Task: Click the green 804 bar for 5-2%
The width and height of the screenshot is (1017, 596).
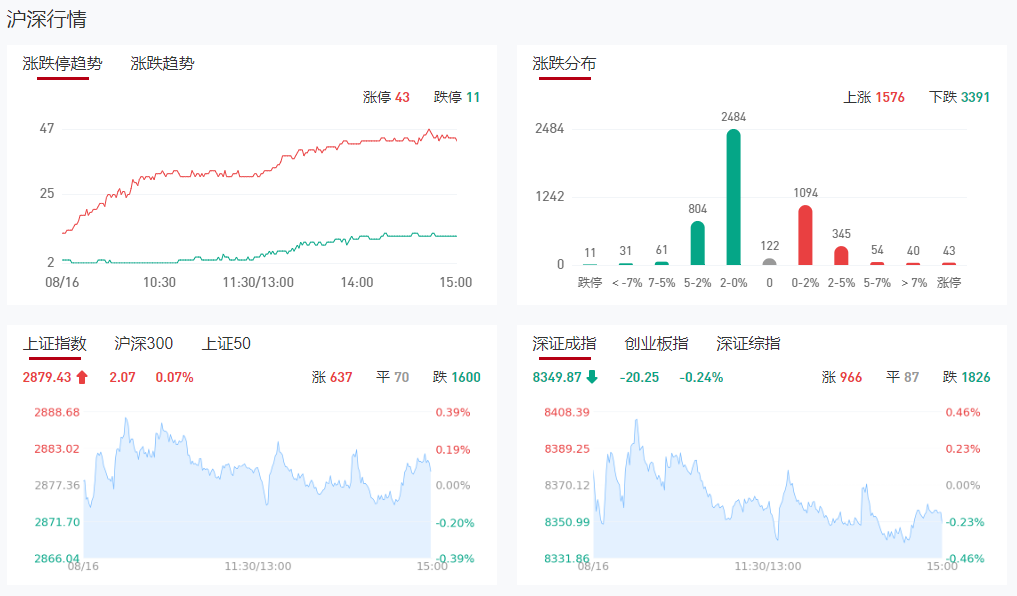Action: point(697,243)
